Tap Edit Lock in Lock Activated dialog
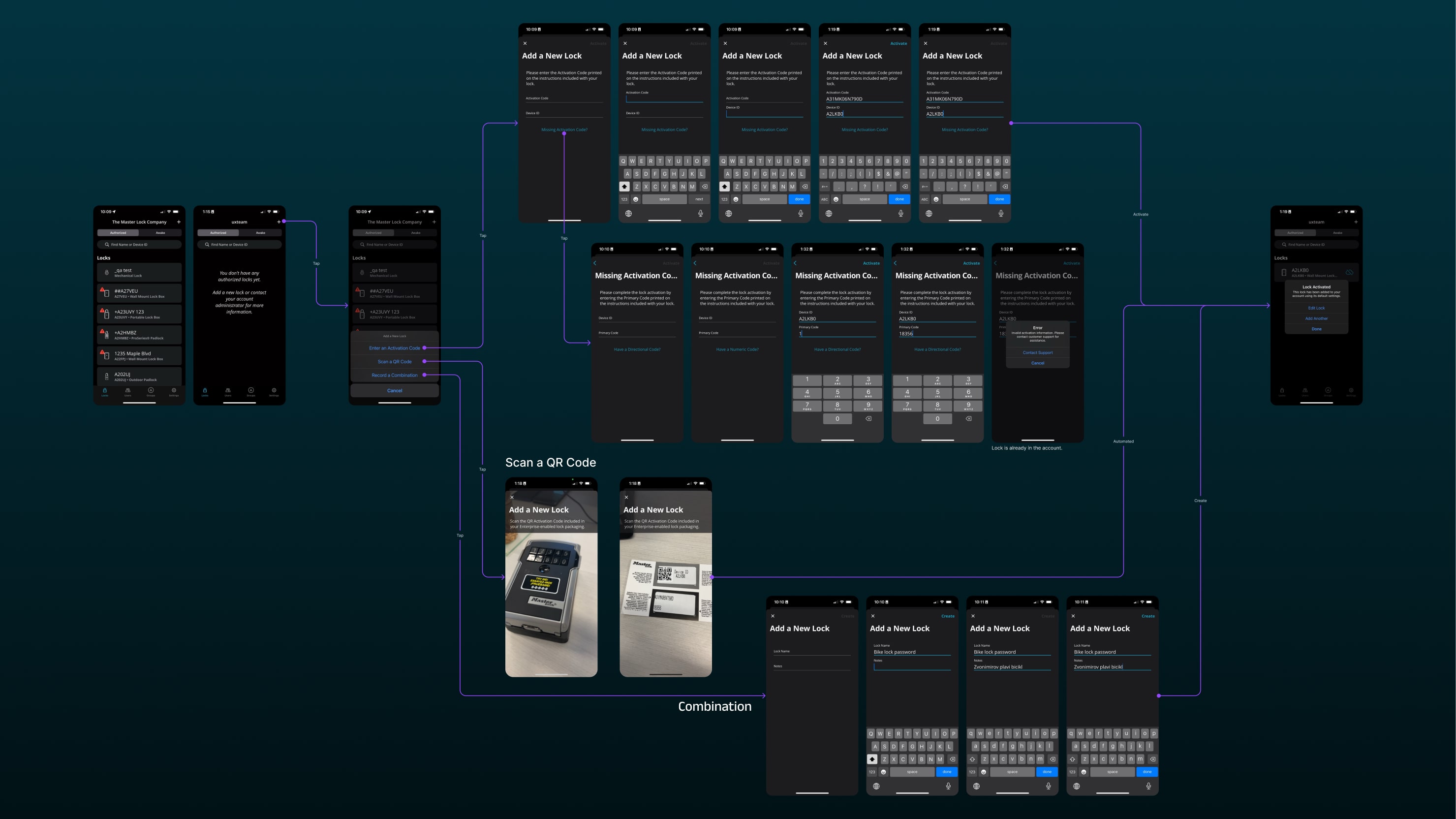The height and width of the screenshot is (819, 1456). tap(1316, 308)
